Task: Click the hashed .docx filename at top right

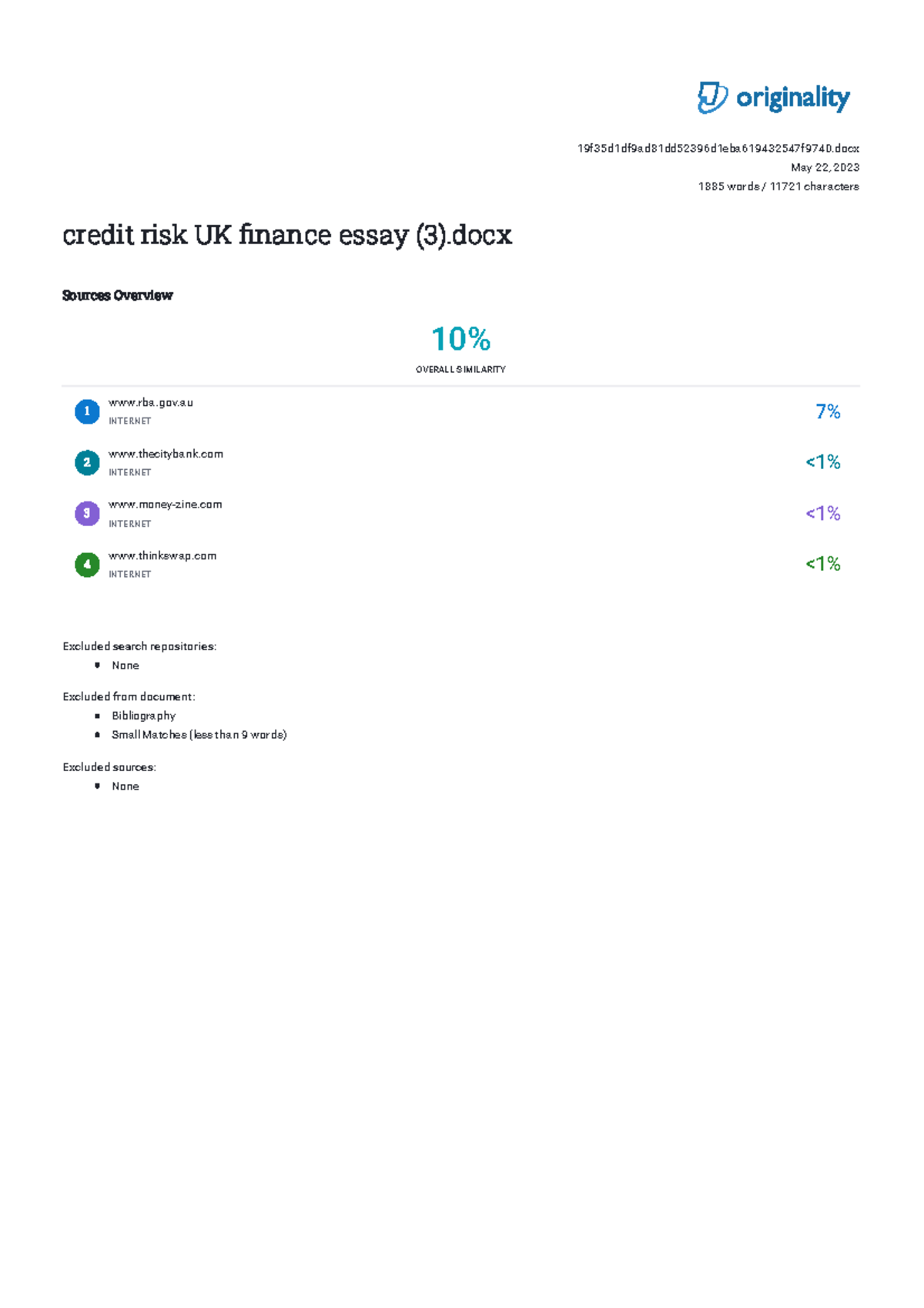Action: coord(718,149)
